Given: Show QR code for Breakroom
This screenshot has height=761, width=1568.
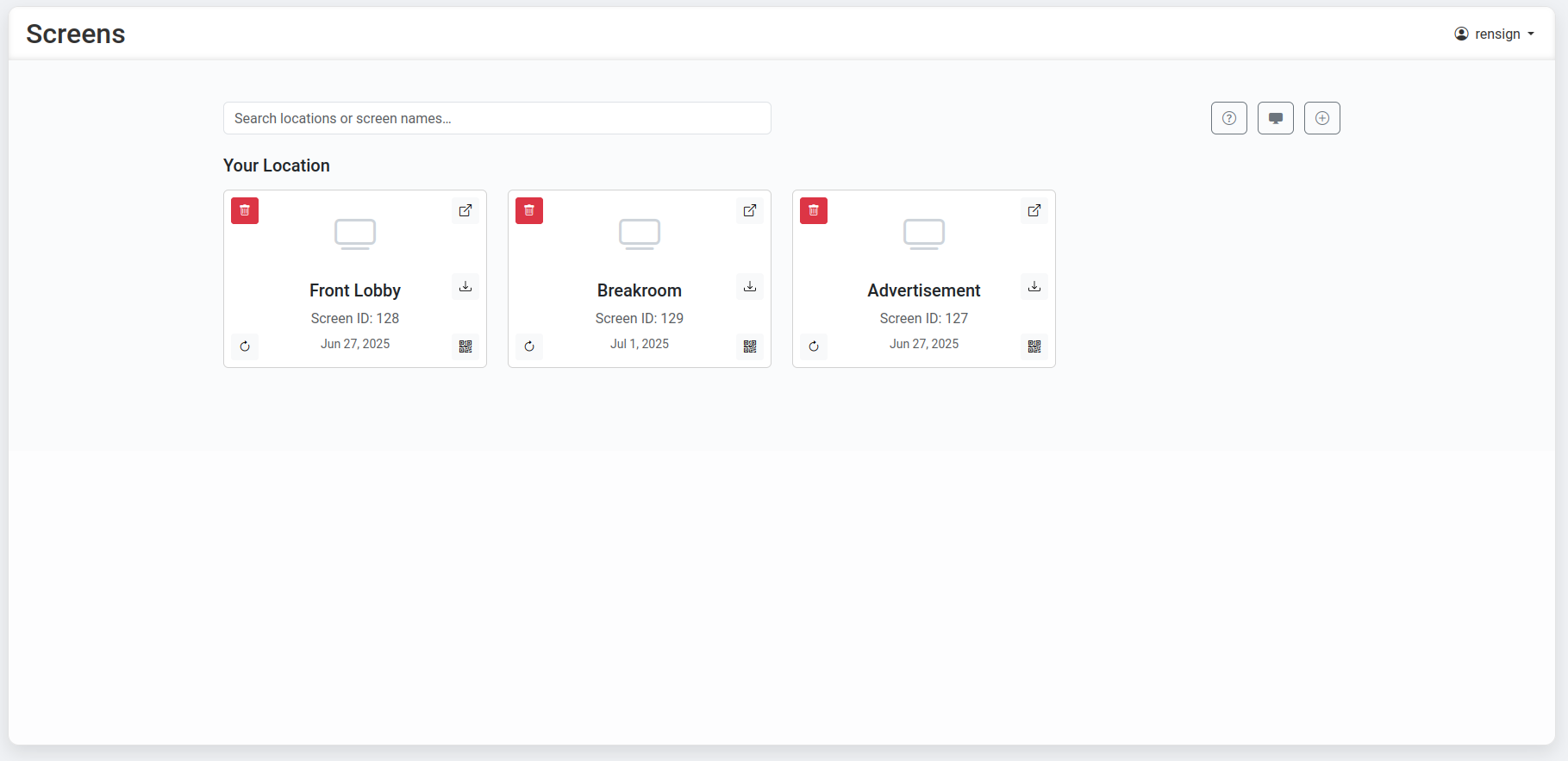Looking at the screenshot, I should (x=750, y=346).
